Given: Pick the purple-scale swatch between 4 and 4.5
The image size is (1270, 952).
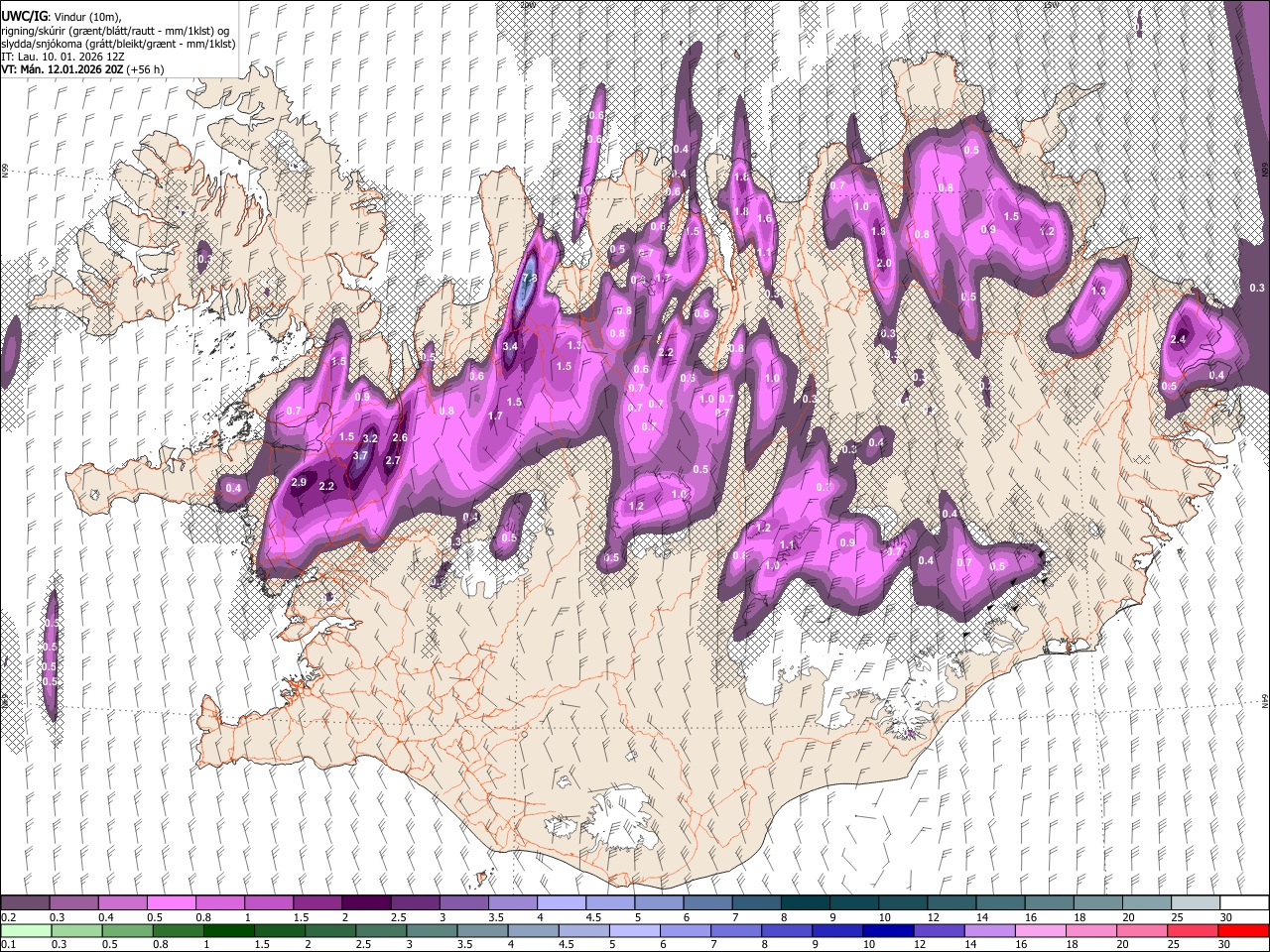Looking at the screenshot, I should (562, 902).
